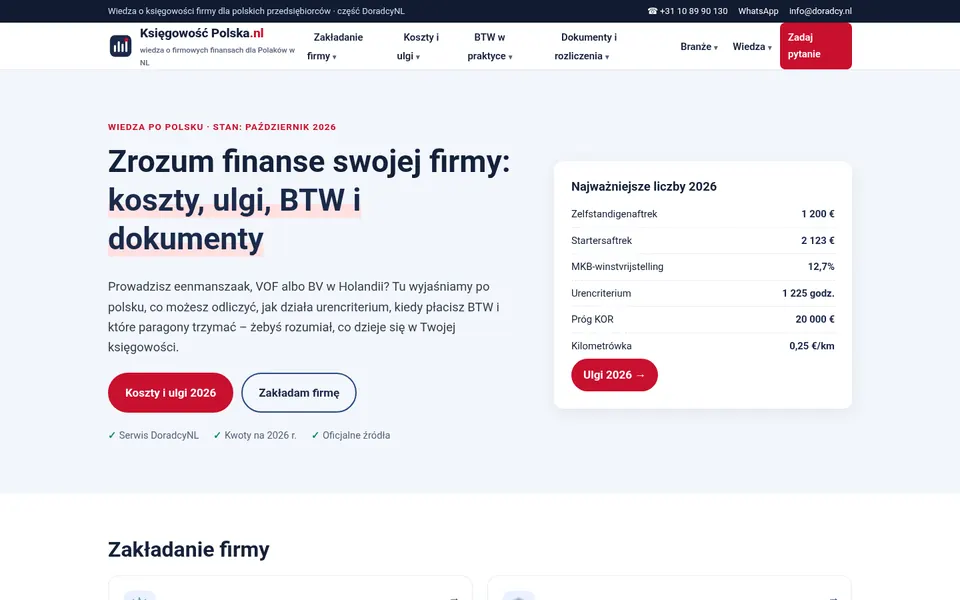Viewport: 960px width, 600px height.
Task: Select the Startersaftrek row label
Action: click(x=601, y=241)
